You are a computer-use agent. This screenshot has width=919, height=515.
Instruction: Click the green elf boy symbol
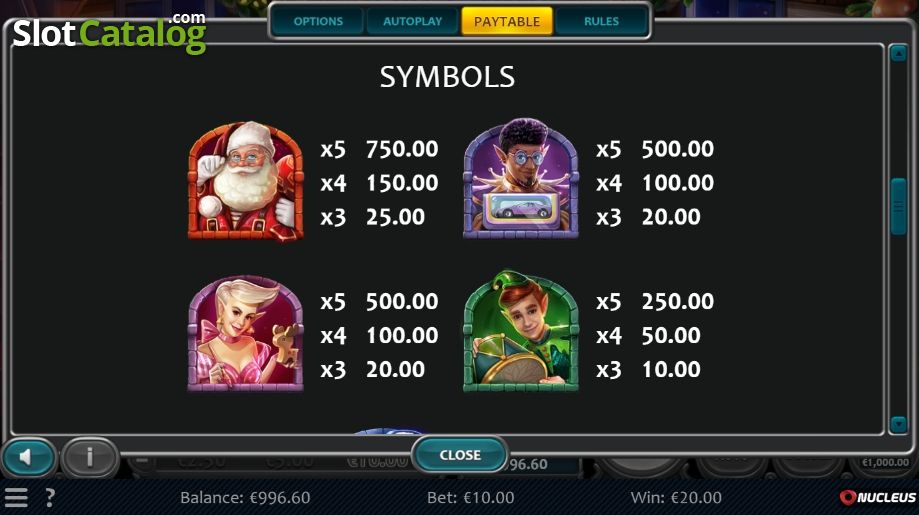point(521,331)
